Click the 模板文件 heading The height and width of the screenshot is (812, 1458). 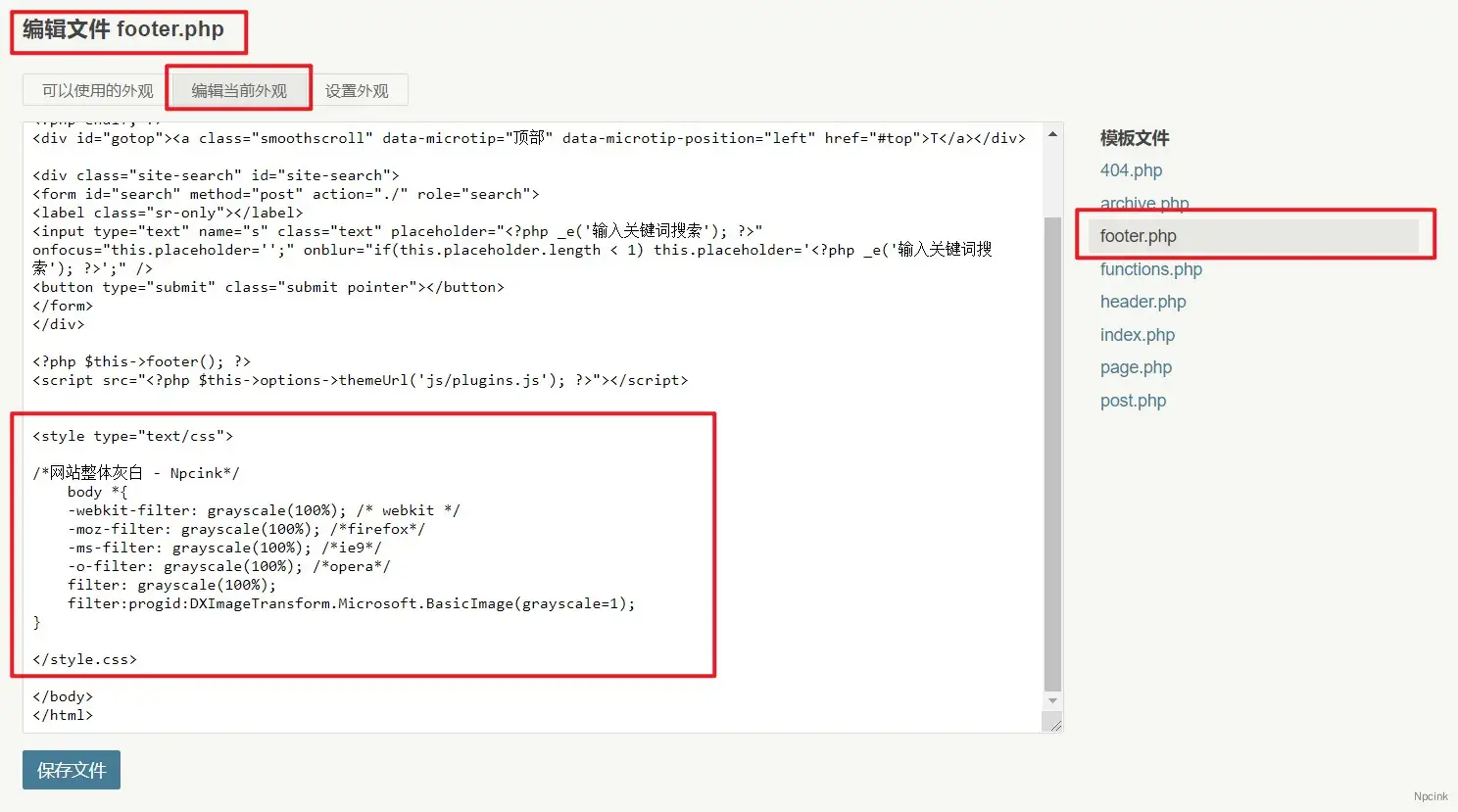click(1135, 138)
